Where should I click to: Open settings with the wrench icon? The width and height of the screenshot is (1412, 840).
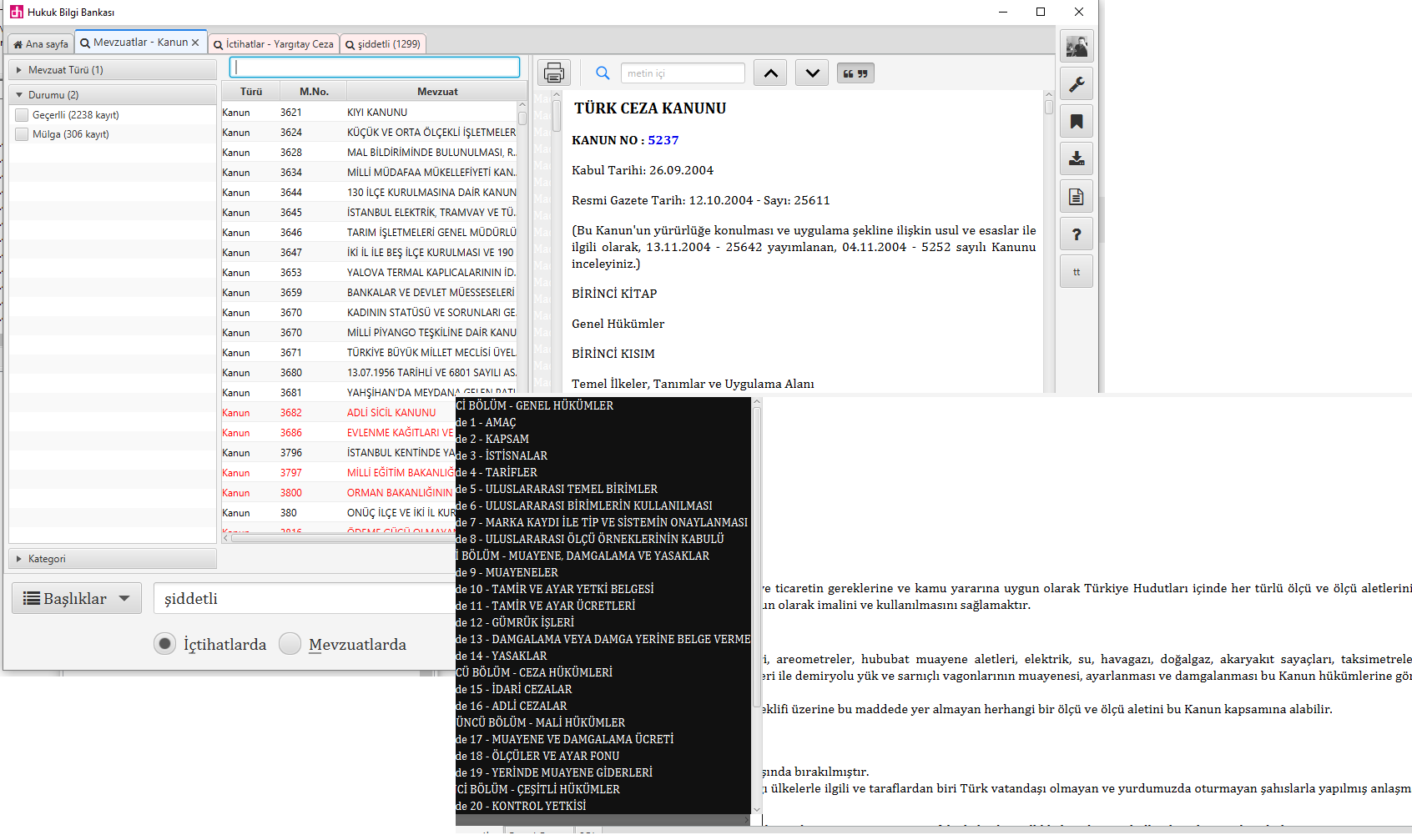pyautogui.click(x=1077, y=84)
